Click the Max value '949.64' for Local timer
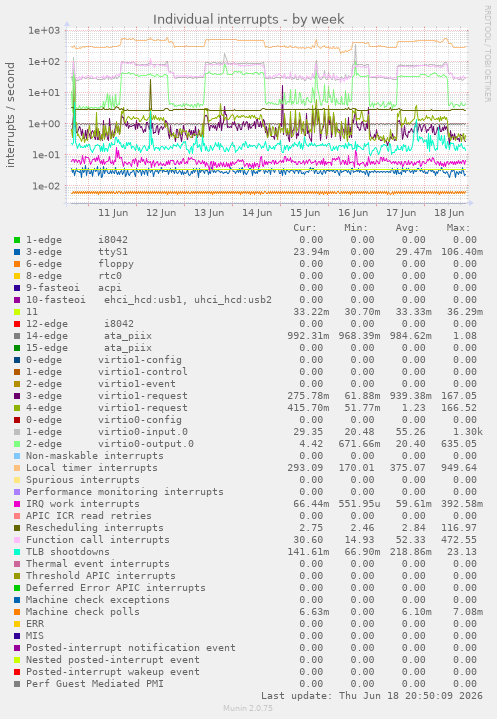This screenshot has width=497, height=719. click(x=459, y=468)
